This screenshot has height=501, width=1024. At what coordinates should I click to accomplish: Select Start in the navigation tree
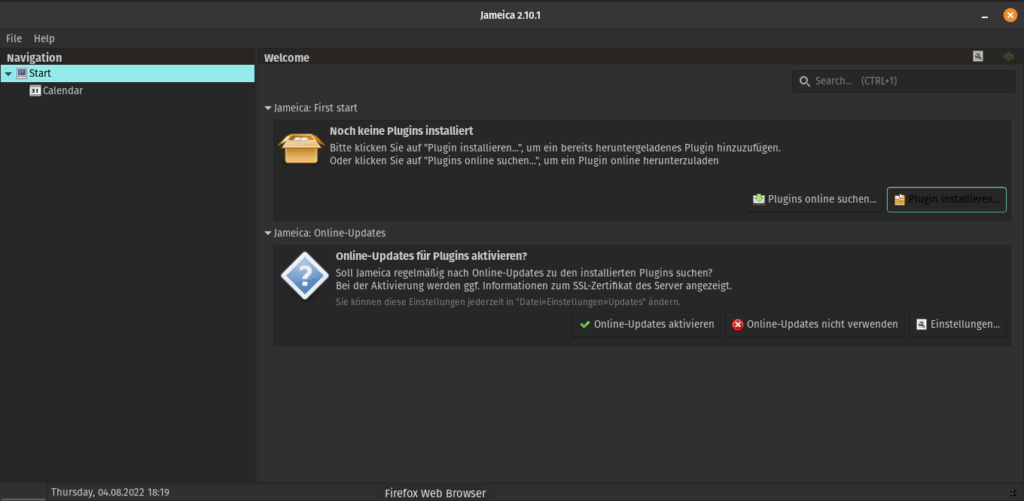coord(127,73)
